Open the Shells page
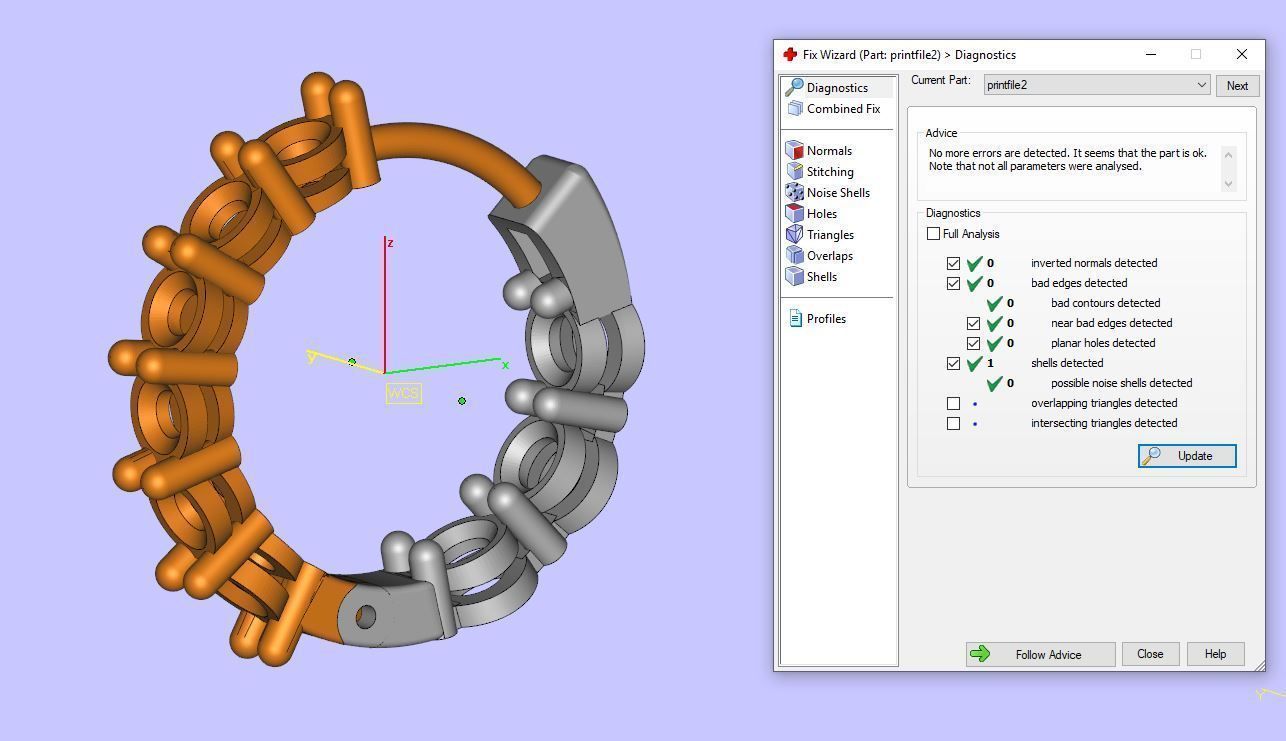Viewport: 1286px width, 741px height. (822, 277)
